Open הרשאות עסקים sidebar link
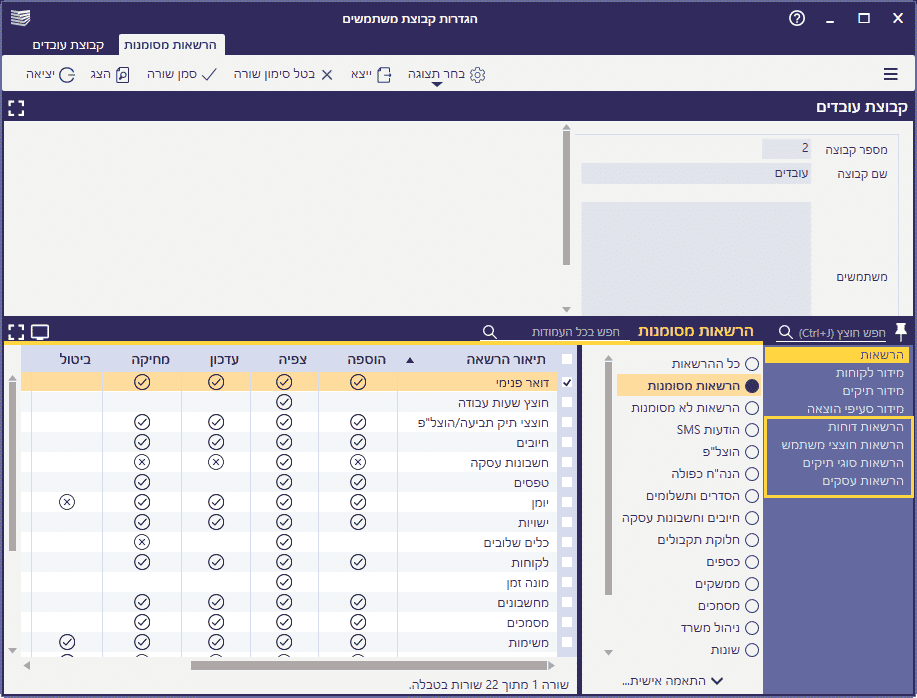 tap(863, 481)
